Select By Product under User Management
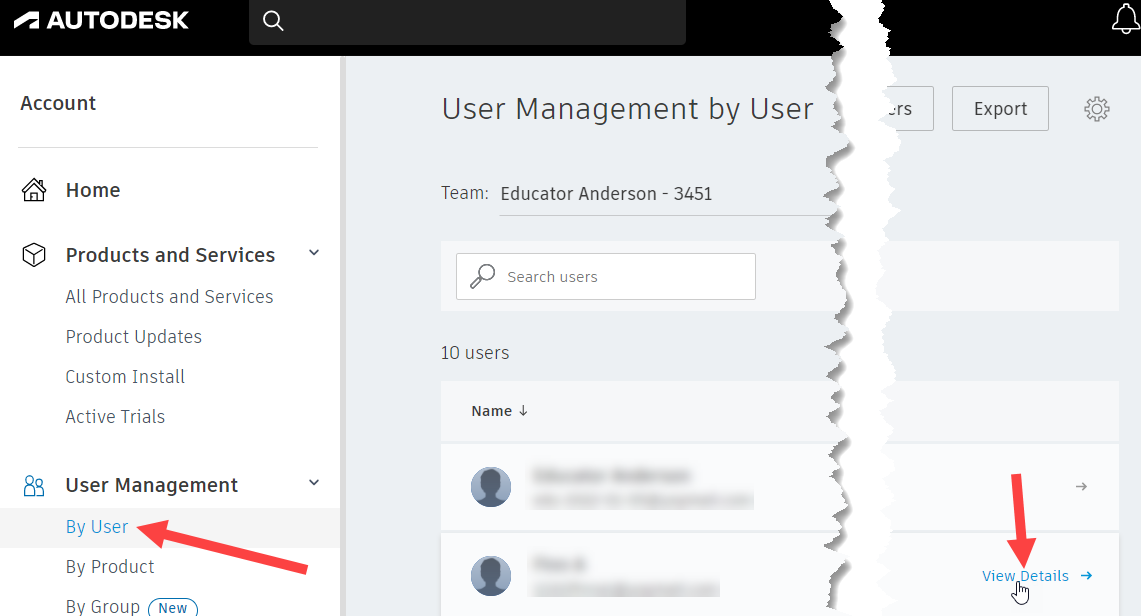The height and width of the screenshot is (616, 1141). (110, 567)
